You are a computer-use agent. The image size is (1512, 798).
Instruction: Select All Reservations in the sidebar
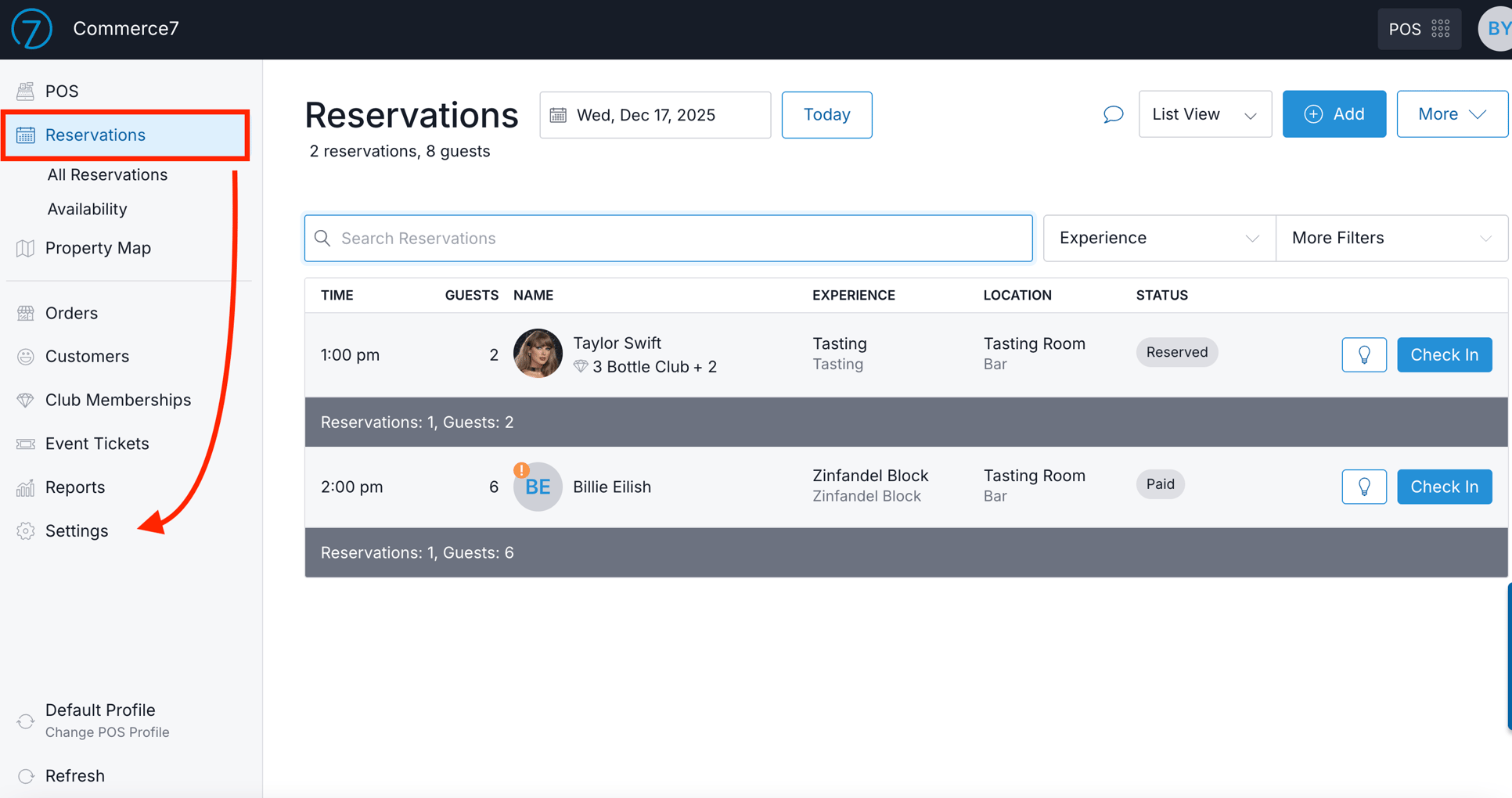tap(107, 174)
